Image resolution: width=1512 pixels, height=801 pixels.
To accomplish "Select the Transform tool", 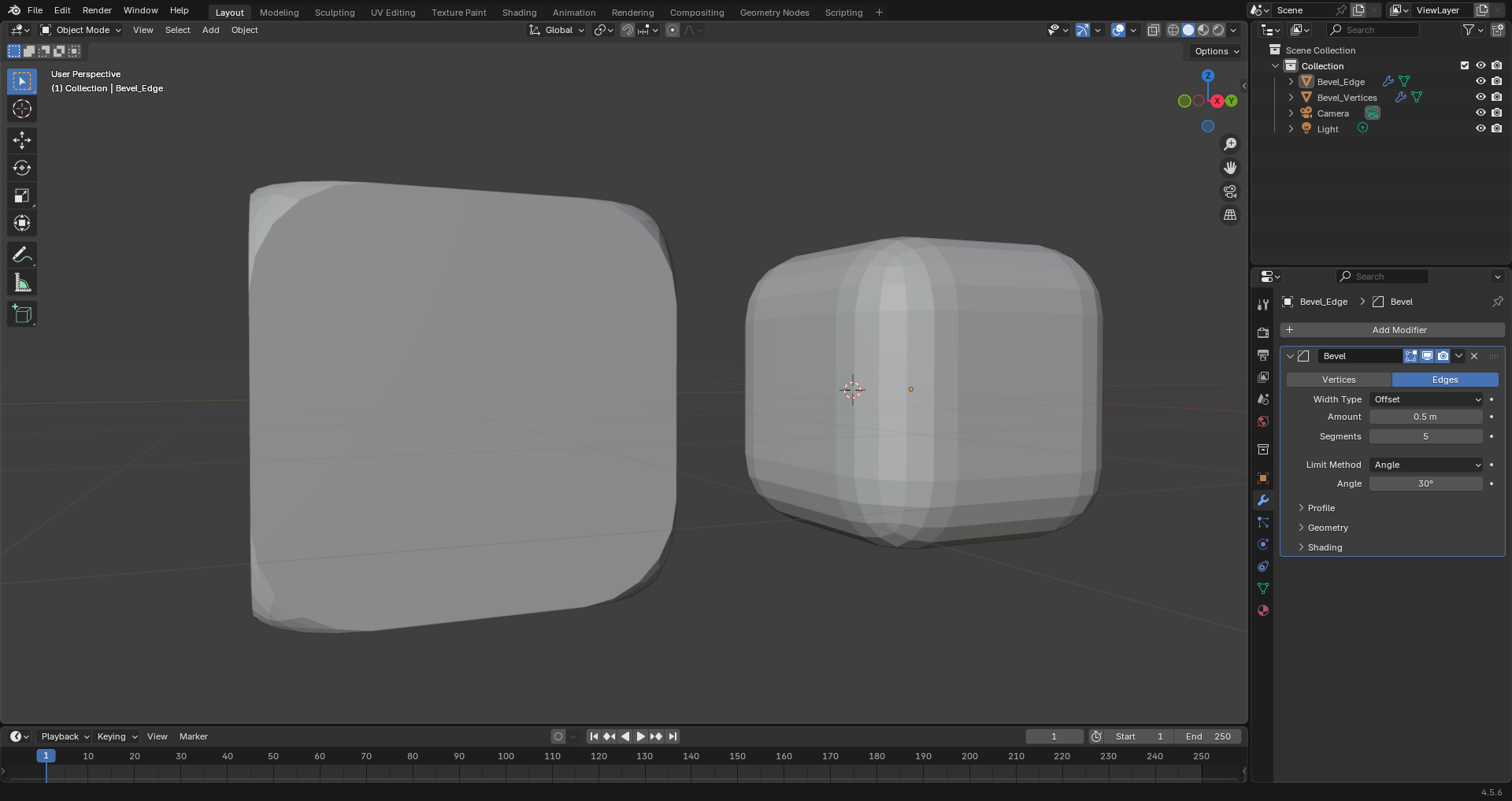I will (x=22, y=223).
